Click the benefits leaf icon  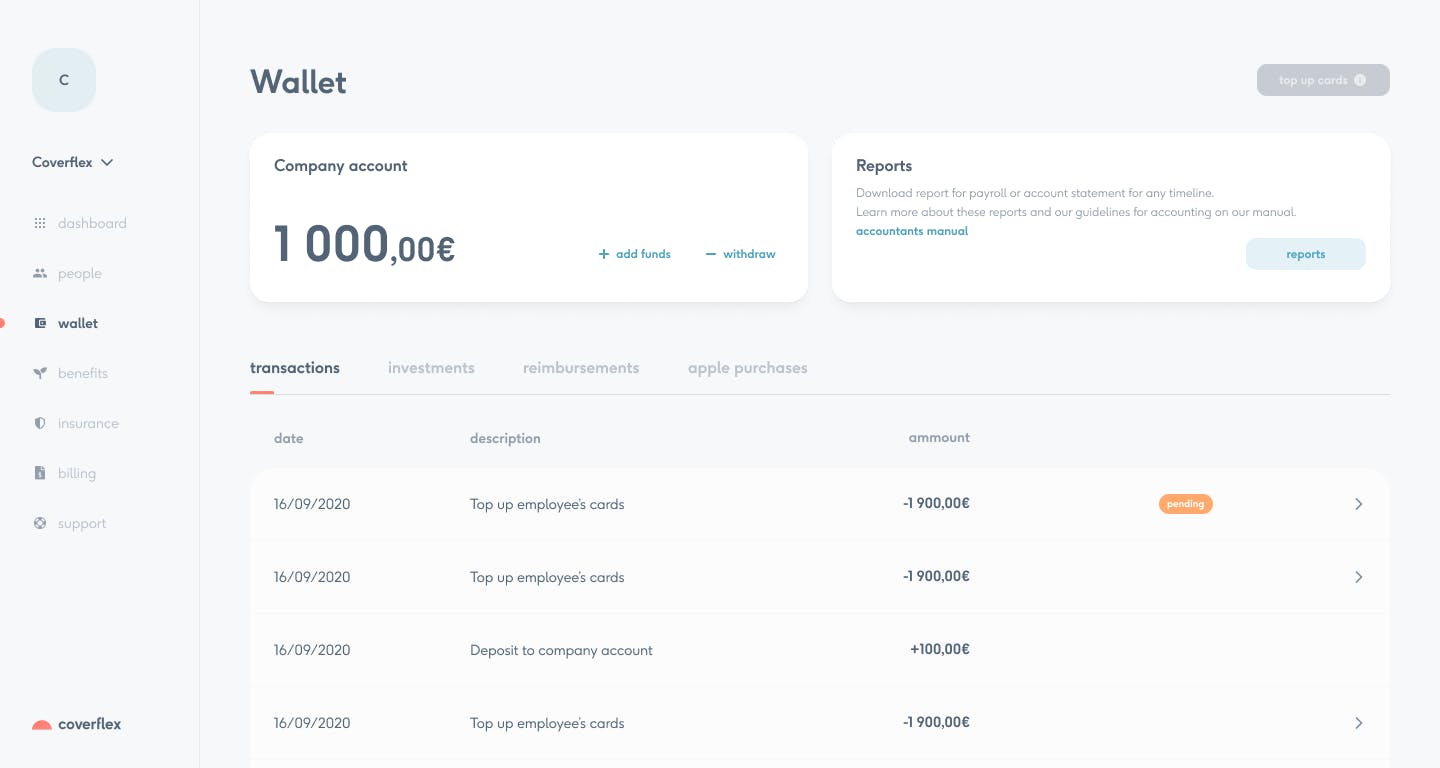(40, 373)
